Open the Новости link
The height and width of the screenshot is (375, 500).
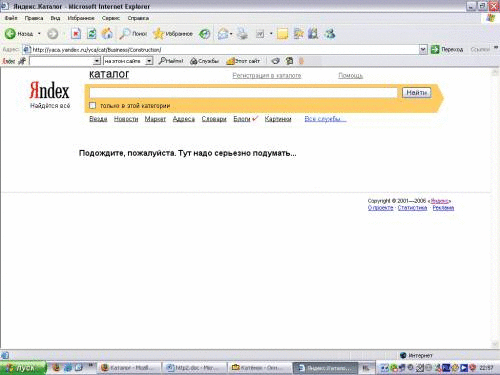point(126,119)
